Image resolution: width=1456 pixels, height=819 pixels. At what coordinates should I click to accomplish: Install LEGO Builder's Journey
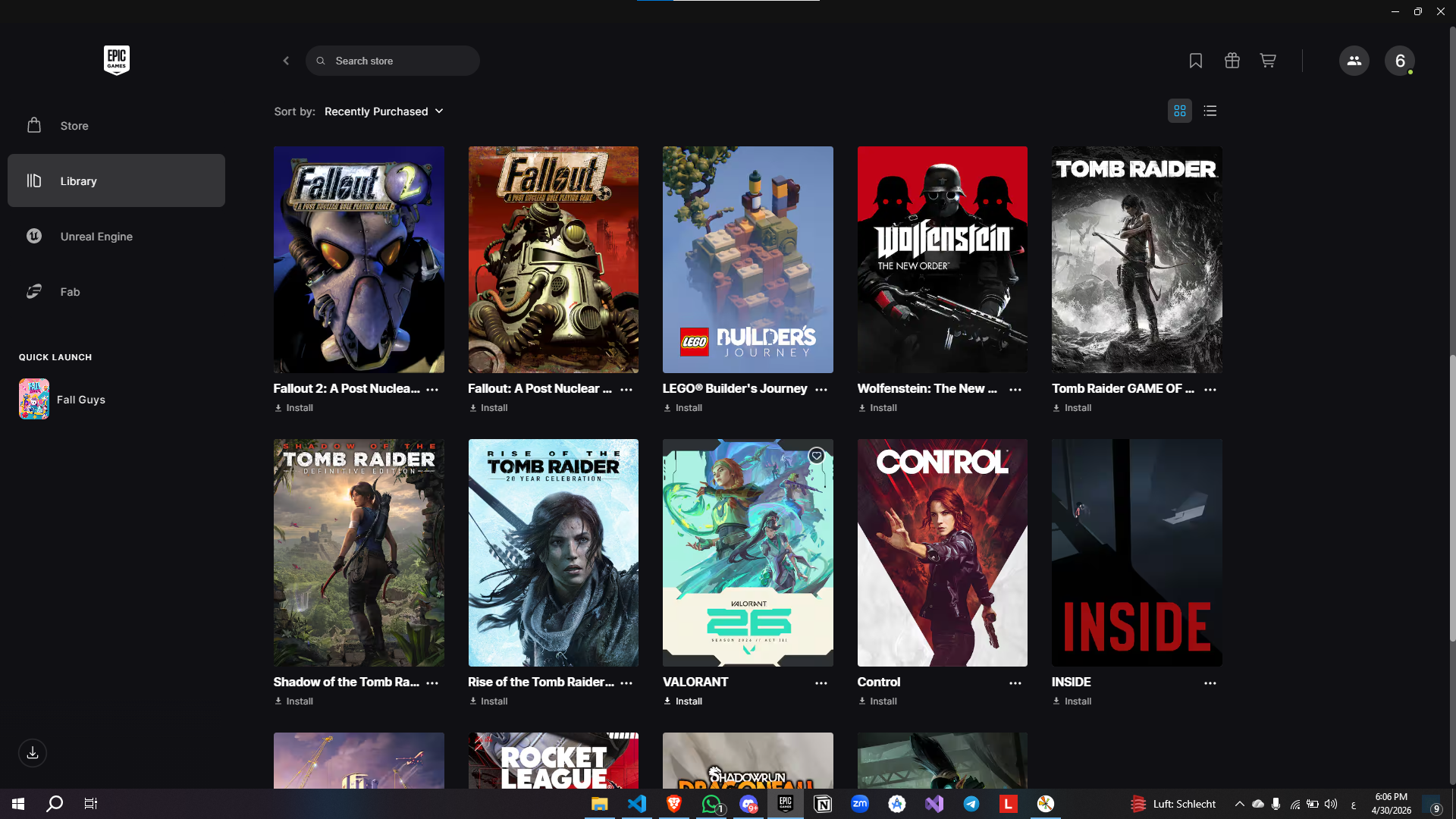pos(682,408)
